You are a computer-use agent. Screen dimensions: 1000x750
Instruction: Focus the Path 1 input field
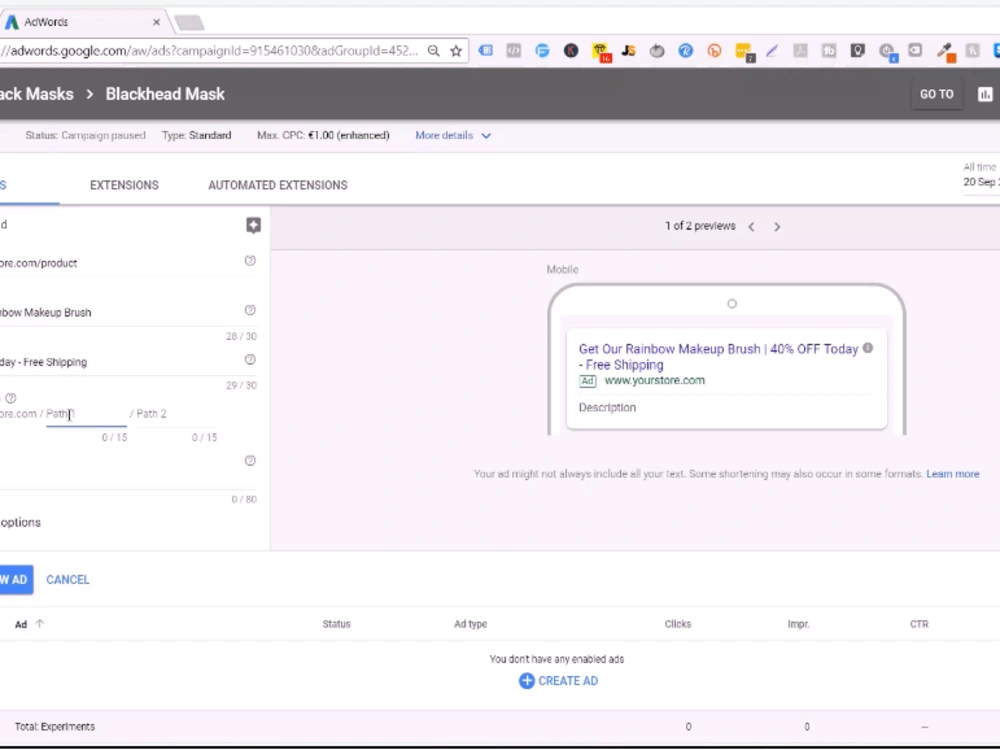[86, 414]
